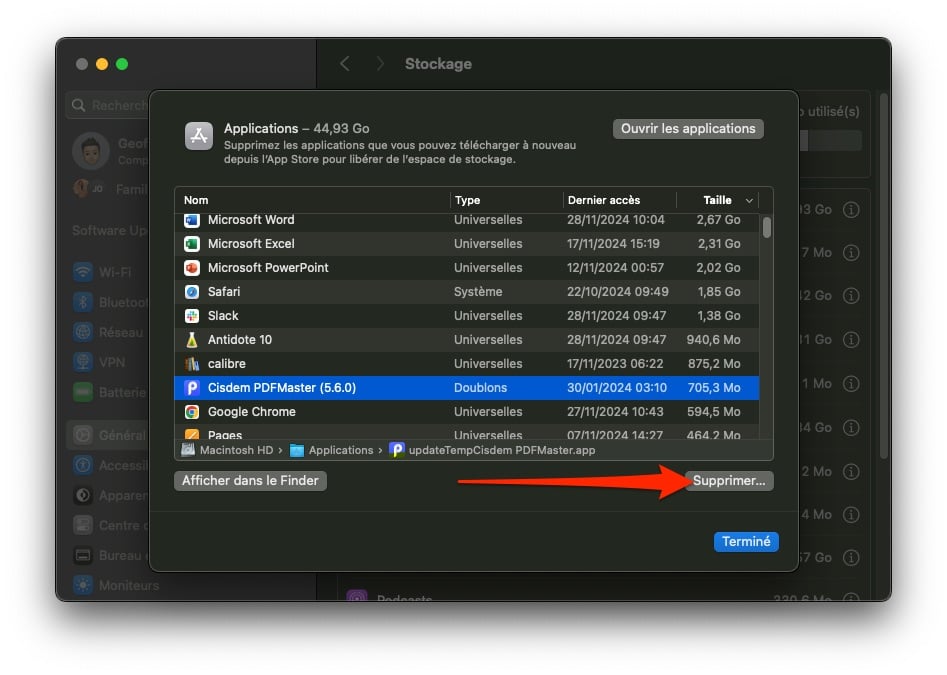Viewport: 947px width, 675px height.
Task: Open Général label in the Settings sidebar
Action: [123, 435]
